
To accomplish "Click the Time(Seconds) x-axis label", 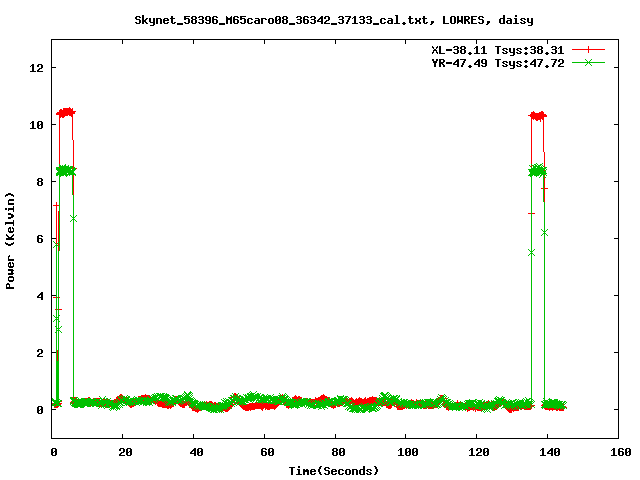I will click(x=334, y=471).
